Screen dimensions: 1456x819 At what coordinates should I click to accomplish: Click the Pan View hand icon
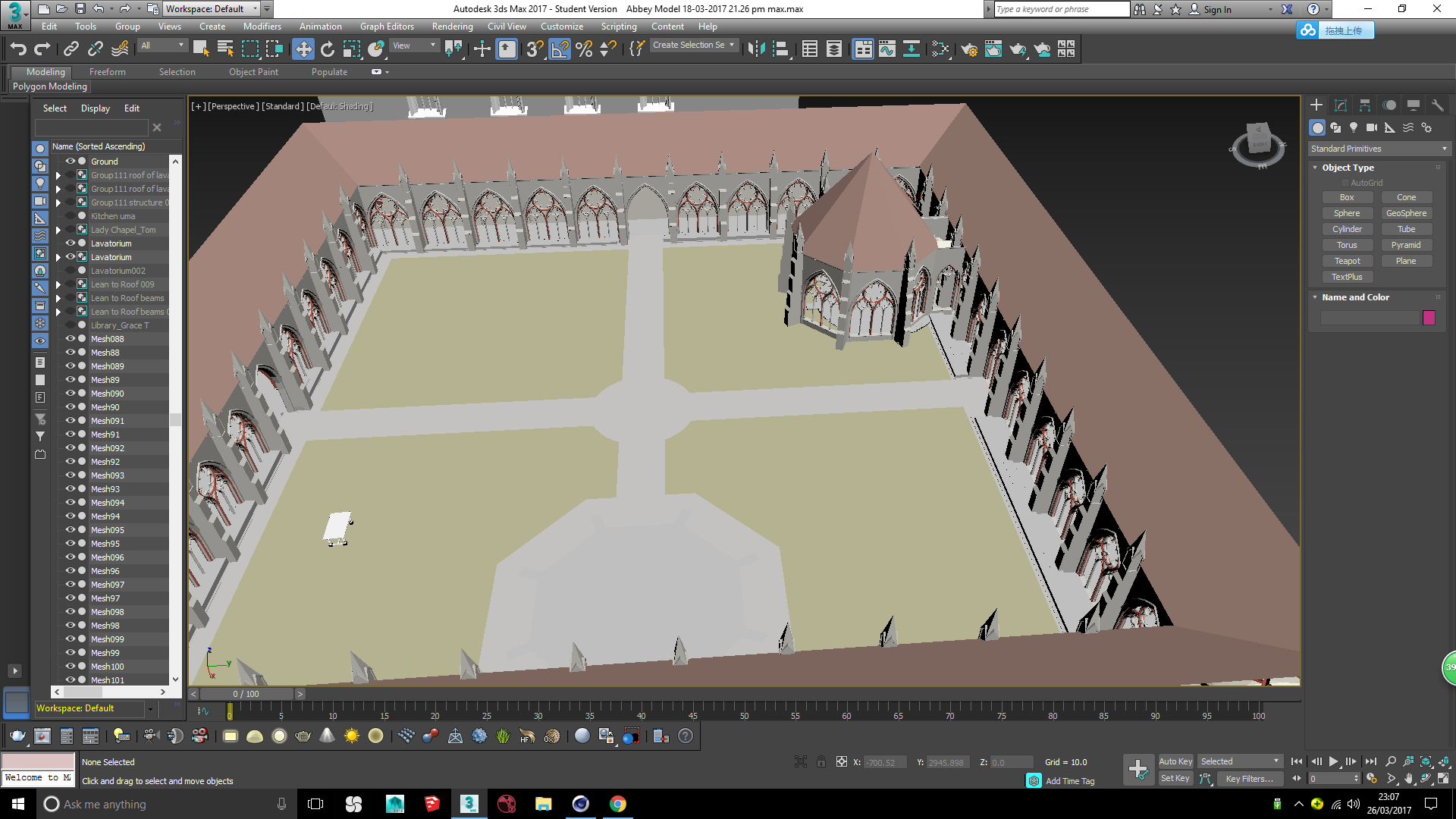click(1408, 778)
